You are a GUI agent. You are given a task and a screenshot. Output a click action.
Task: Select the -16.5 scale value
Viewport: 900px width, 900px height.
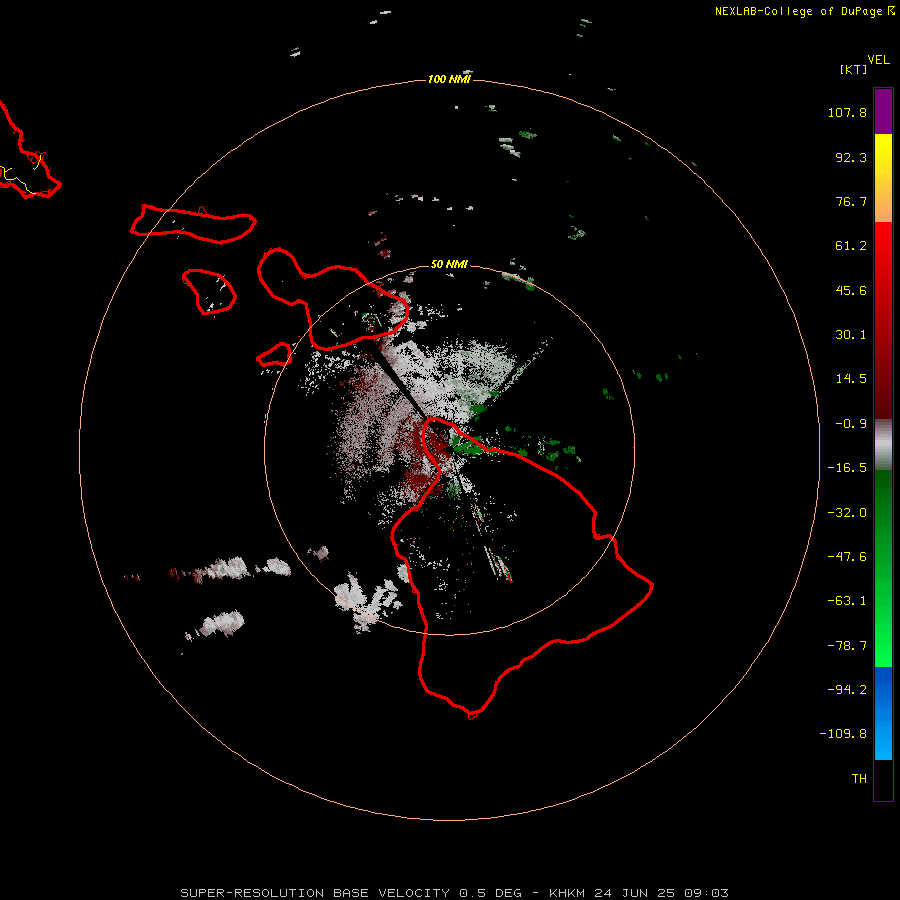847,468
